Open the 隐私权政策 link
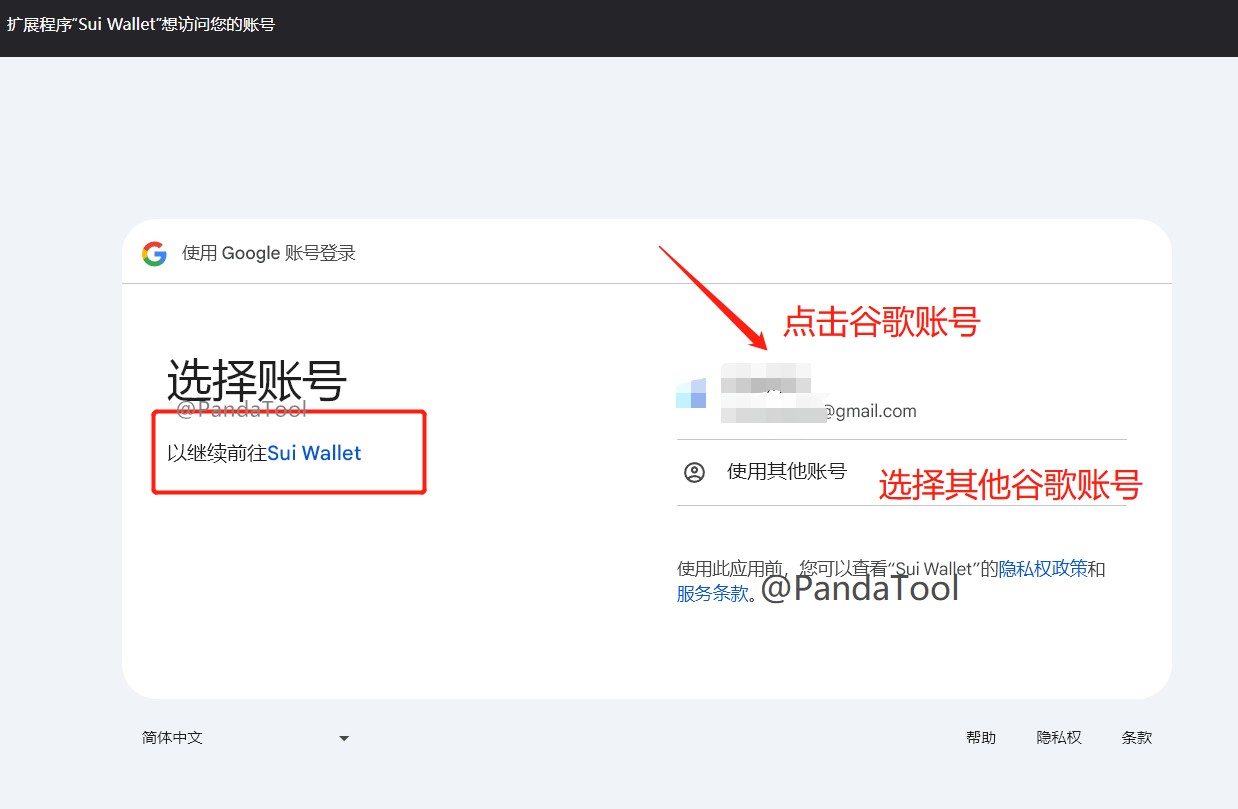The image size is (1238, 809). pos(1043,569)
